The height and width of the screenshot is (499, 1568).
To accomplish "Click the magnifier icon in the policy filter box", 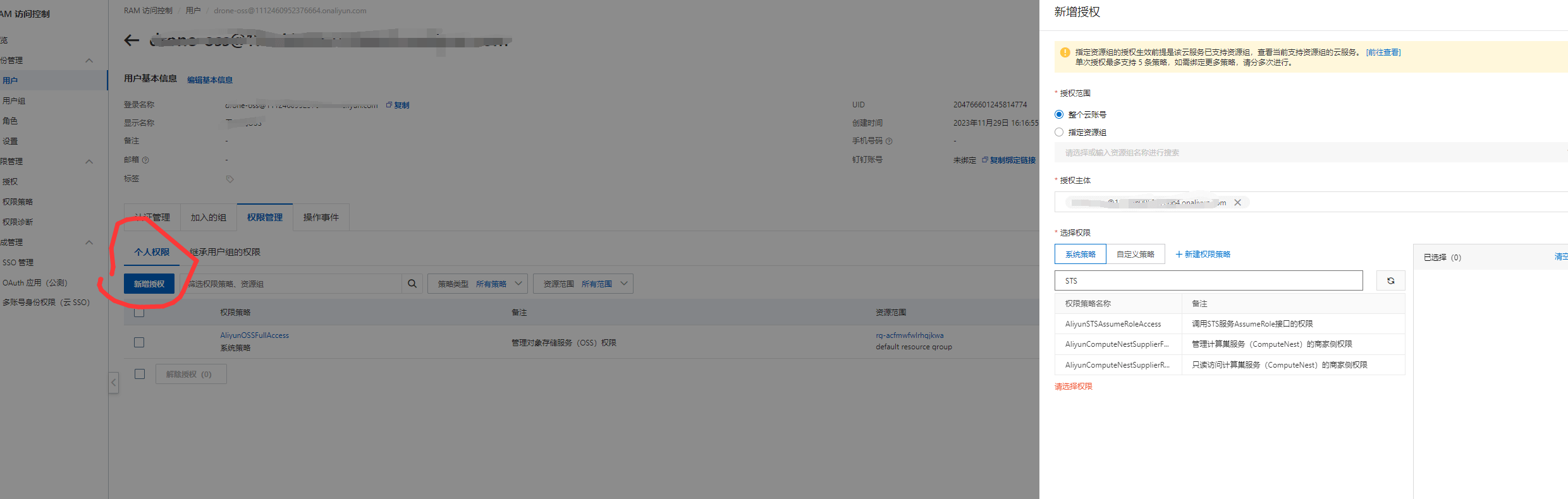I will [x=412, y=284].
